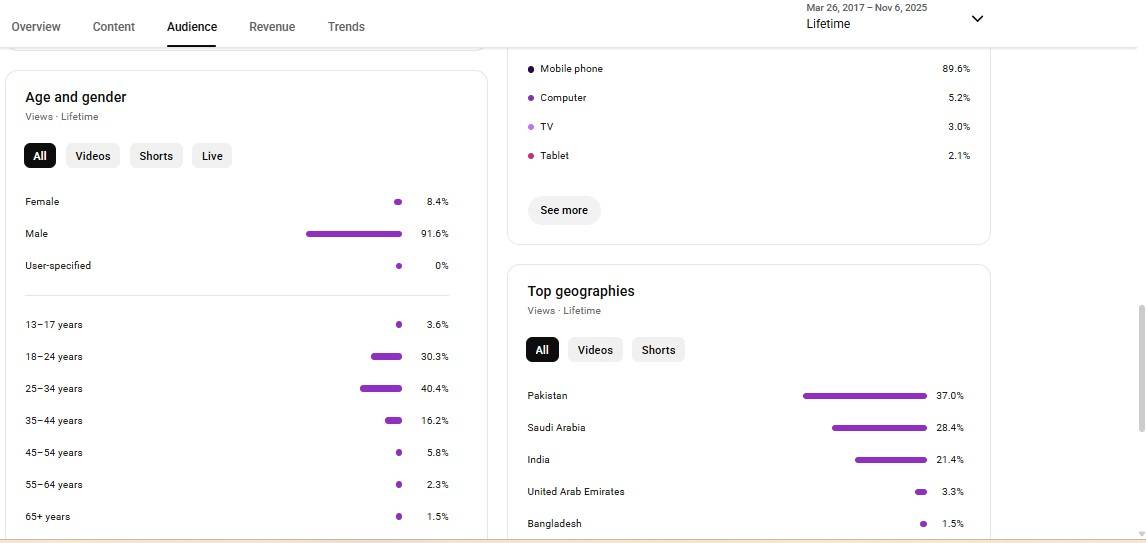Image resolution: width=1146 pixels, height=543 pixels.
Task: Filter Top geographies by Shorts
Action: coord(658,350)
